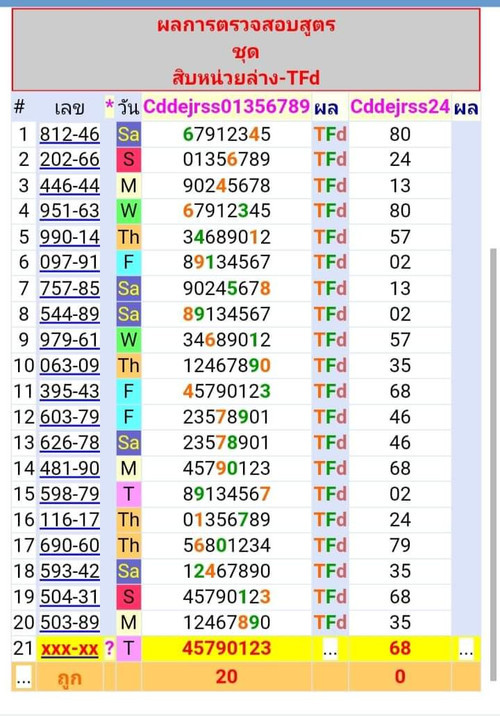Click the Cddejrss01356789 column header
500x716 pixels.
pos(226,107)
